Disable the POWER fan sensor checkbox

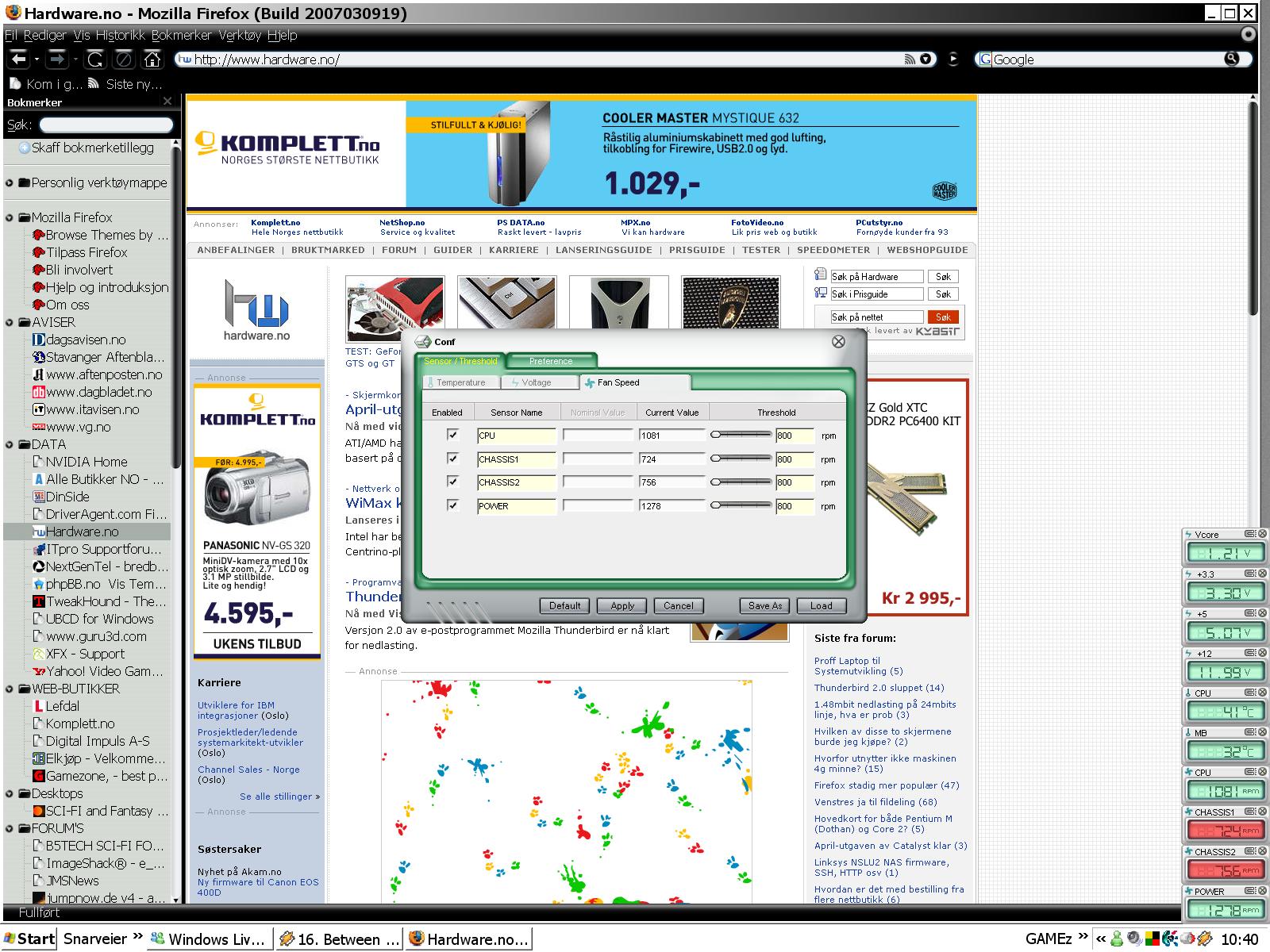[x=452, y=505]
